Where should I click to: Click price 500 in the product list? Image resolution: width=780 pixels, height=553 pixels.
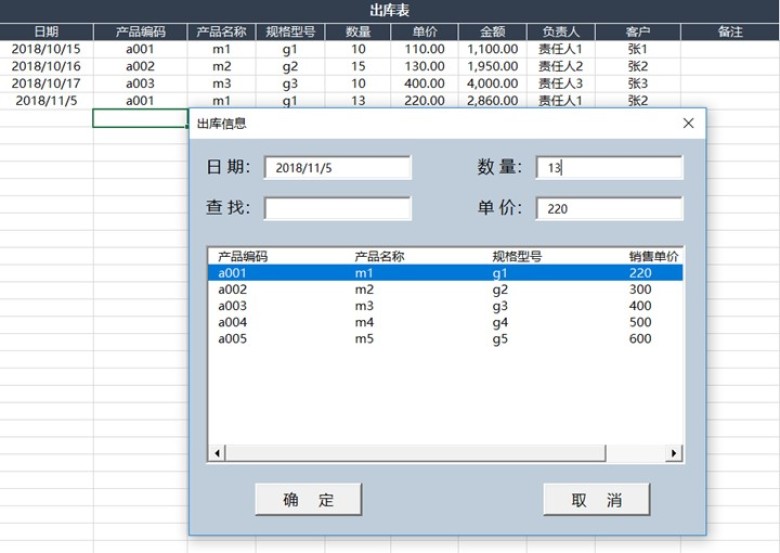click(x=640, y=322)
